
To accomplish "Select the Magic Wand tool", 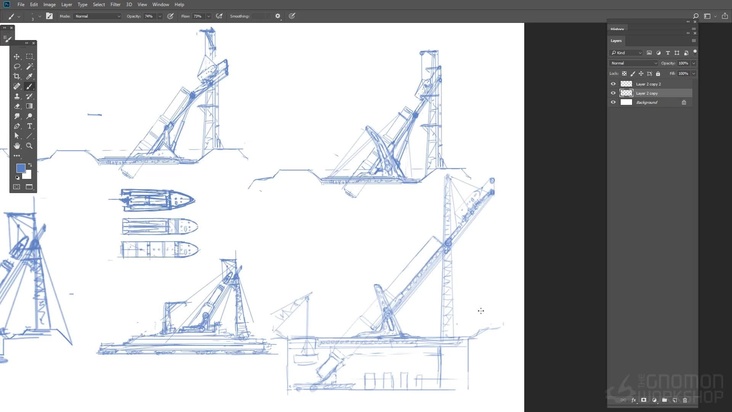I will point(29,66).
